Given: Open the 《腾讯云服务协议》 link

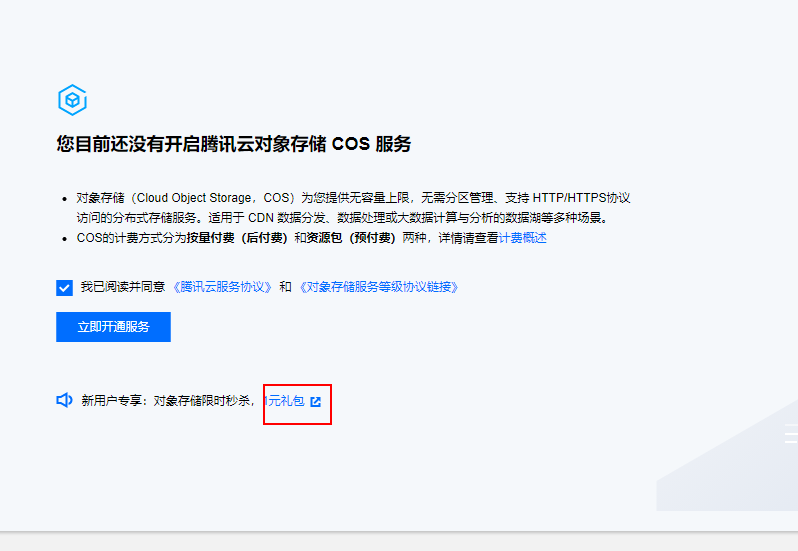Looking at the screenshot, I should [x=222, y=287].
